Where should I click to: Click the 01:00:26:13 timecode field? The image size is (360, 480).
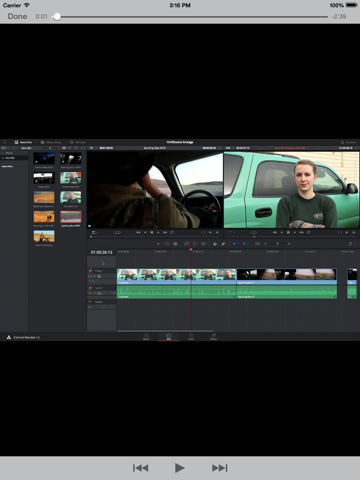tap(101, 252)
